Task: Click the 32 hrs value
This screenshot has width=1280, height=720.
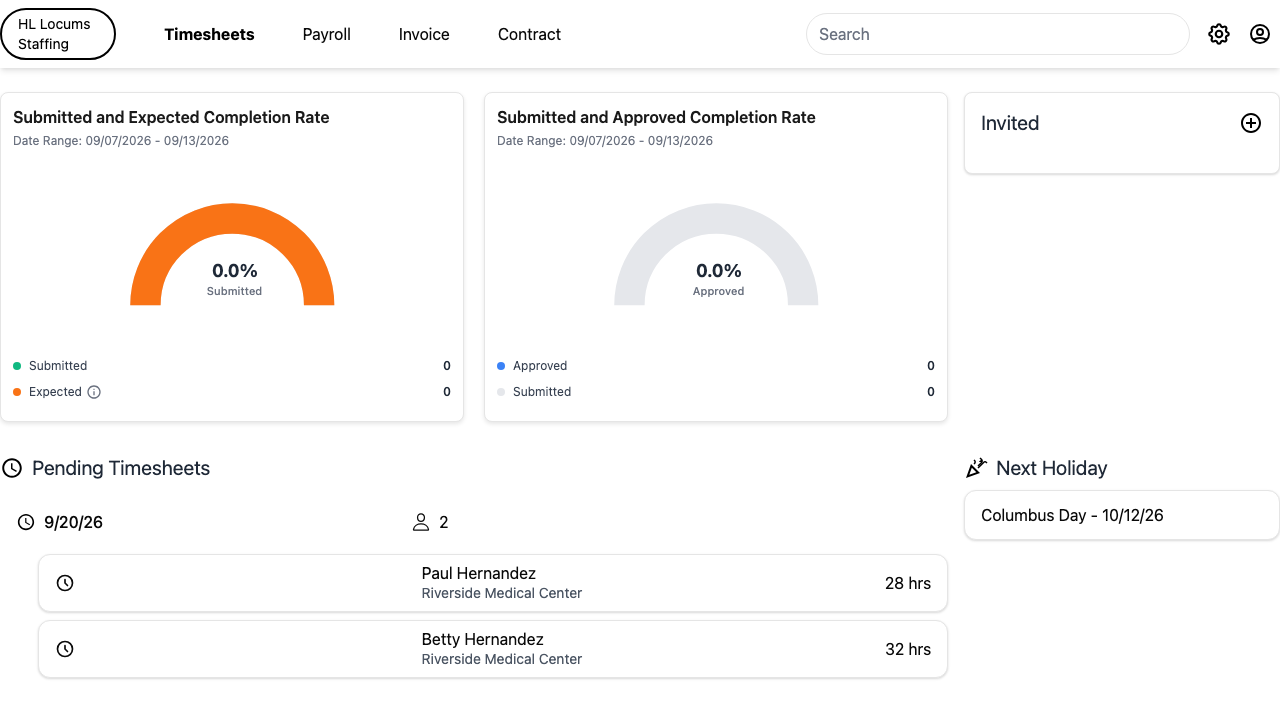Action: pyautogui.click(x=908, y=649)
